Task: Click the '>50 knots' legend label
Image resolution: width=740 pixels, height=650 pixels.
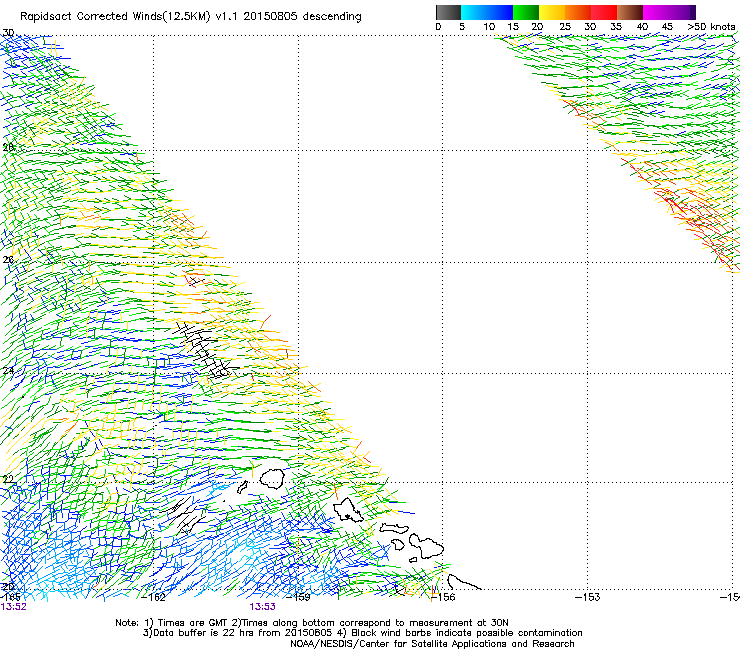Action: (711, 27)
